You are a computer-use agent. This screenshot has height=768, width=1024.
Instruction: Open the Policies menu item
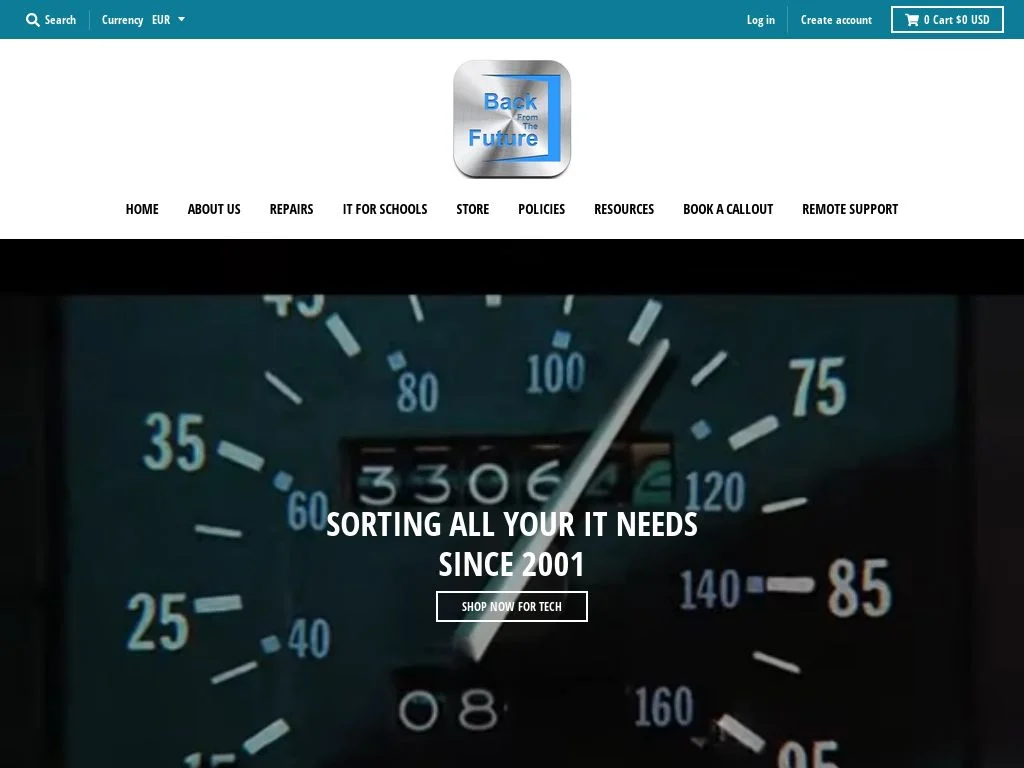[541, 209]
